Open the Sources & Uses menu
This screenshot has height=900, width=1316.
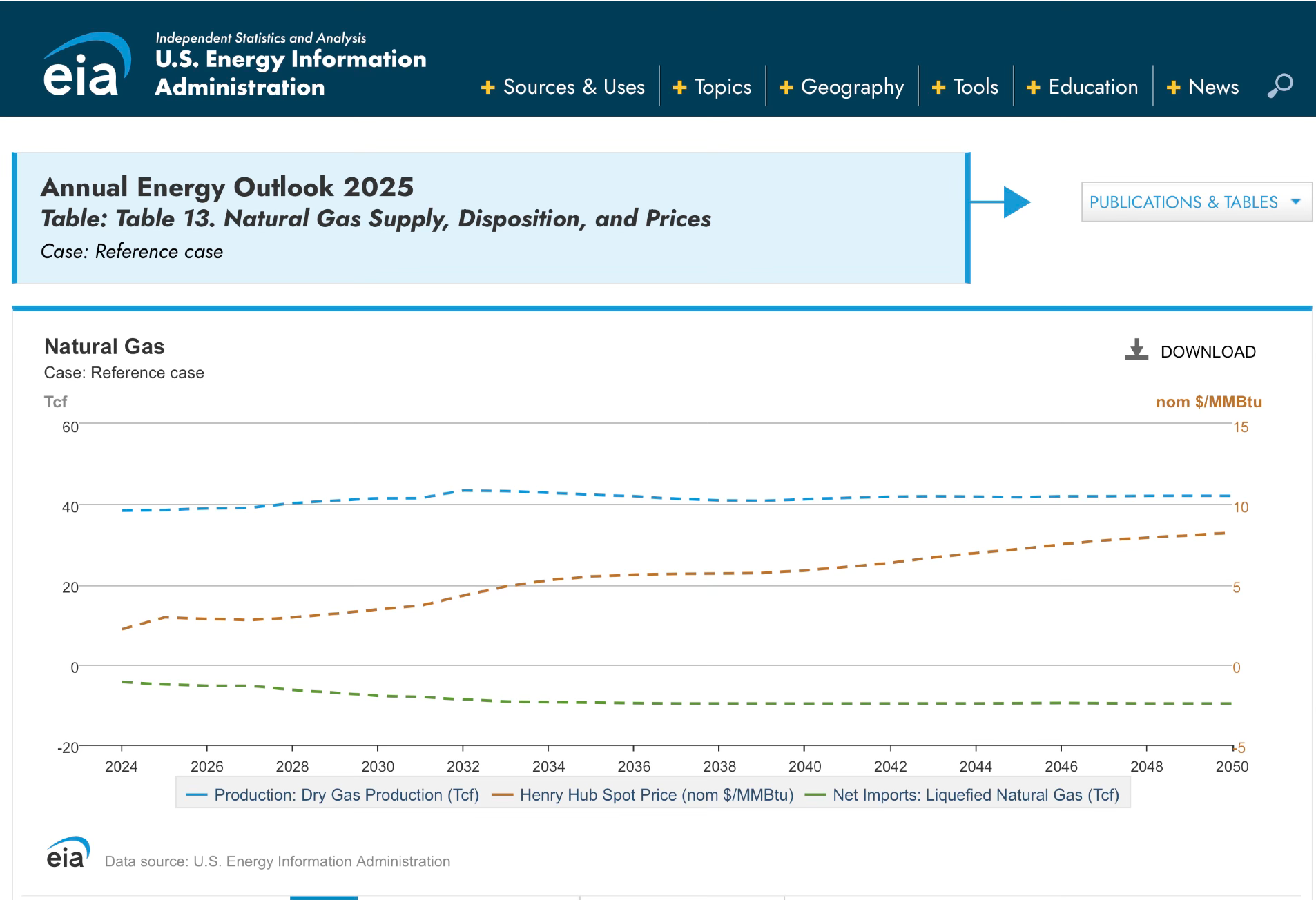574,87
